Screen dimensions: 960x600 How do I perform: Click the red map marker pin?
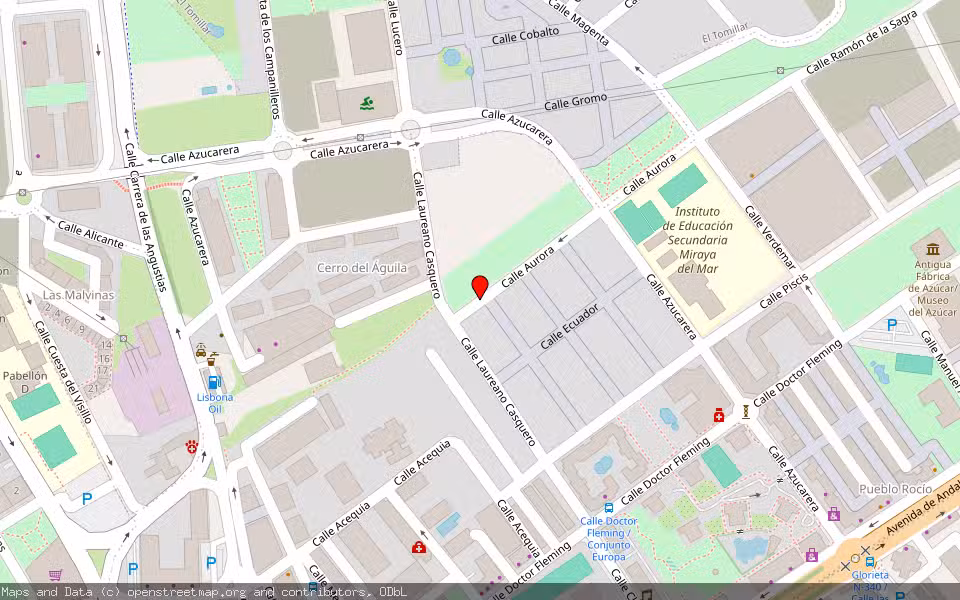pos(482,288)
